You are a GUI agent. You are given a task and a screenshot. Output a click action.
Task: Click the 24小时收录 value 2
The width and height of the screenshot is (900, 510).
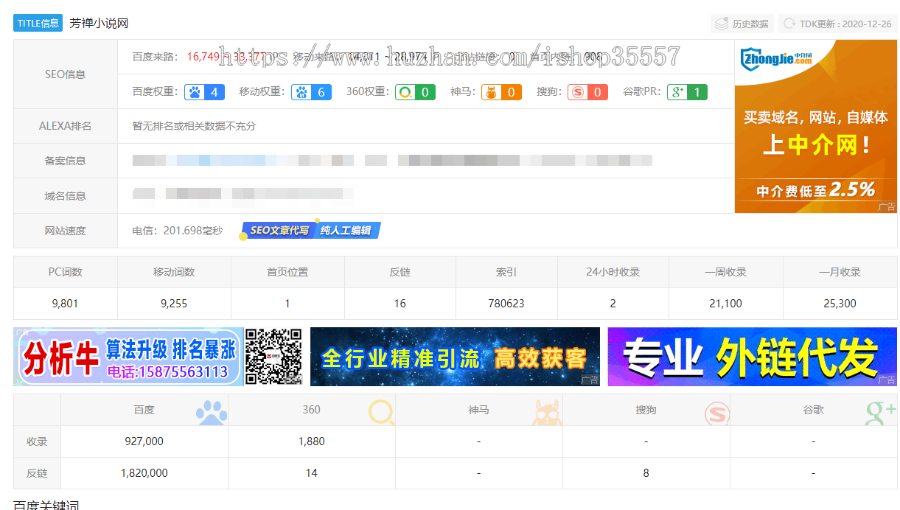[613, 303]
